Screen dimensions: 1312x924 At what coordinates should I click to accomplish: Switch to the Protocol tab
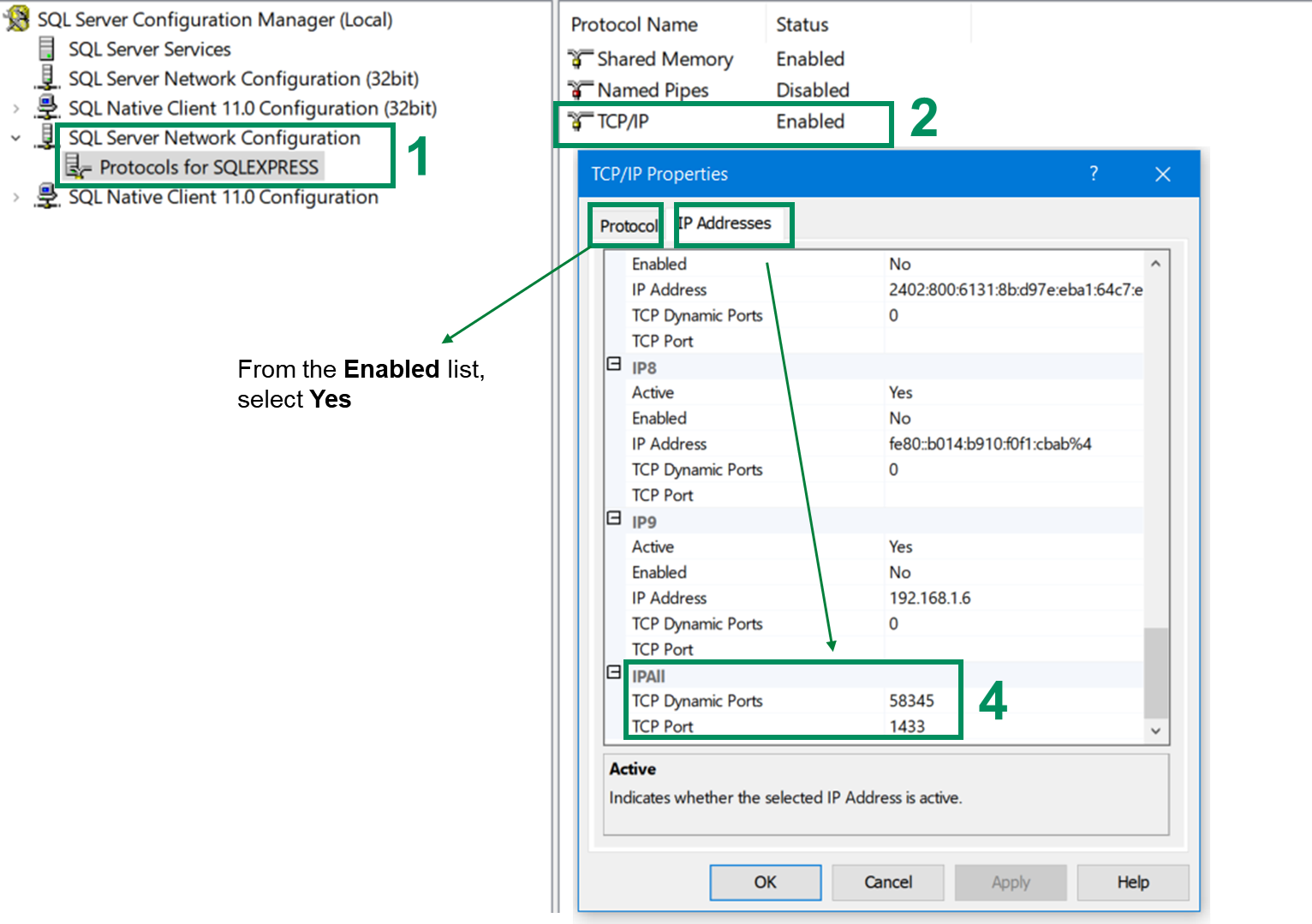[x=629, y=226]
